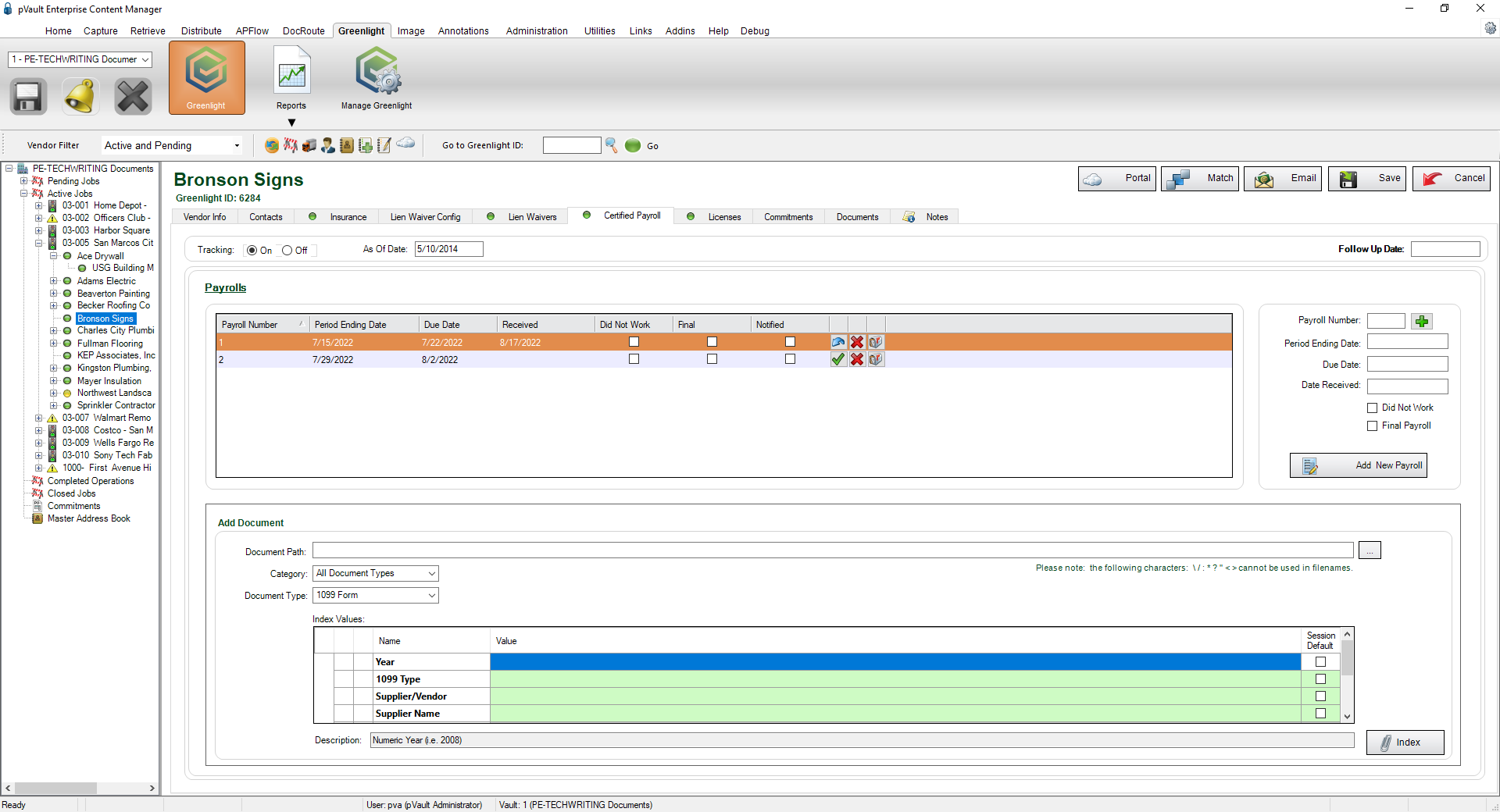This screenshot has height=812, width=1500.
Task: Open the vault selector dropdown PE-TECHWRITING
Action: coord(80,59)
